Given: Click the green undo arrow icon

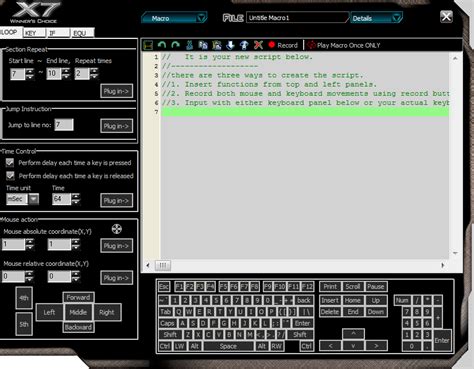Looking at the screenshot, I should point(162,45).
